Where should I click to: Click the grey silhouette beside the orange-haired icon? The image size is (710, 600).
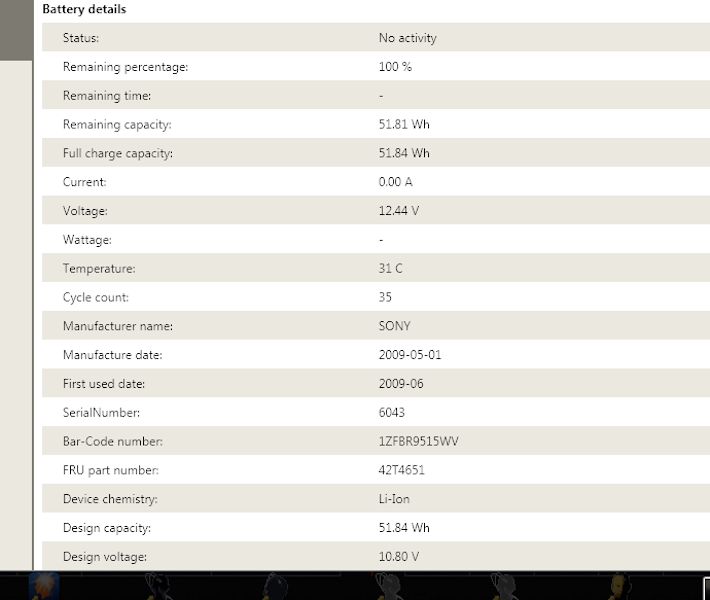(x=158, y=586)
